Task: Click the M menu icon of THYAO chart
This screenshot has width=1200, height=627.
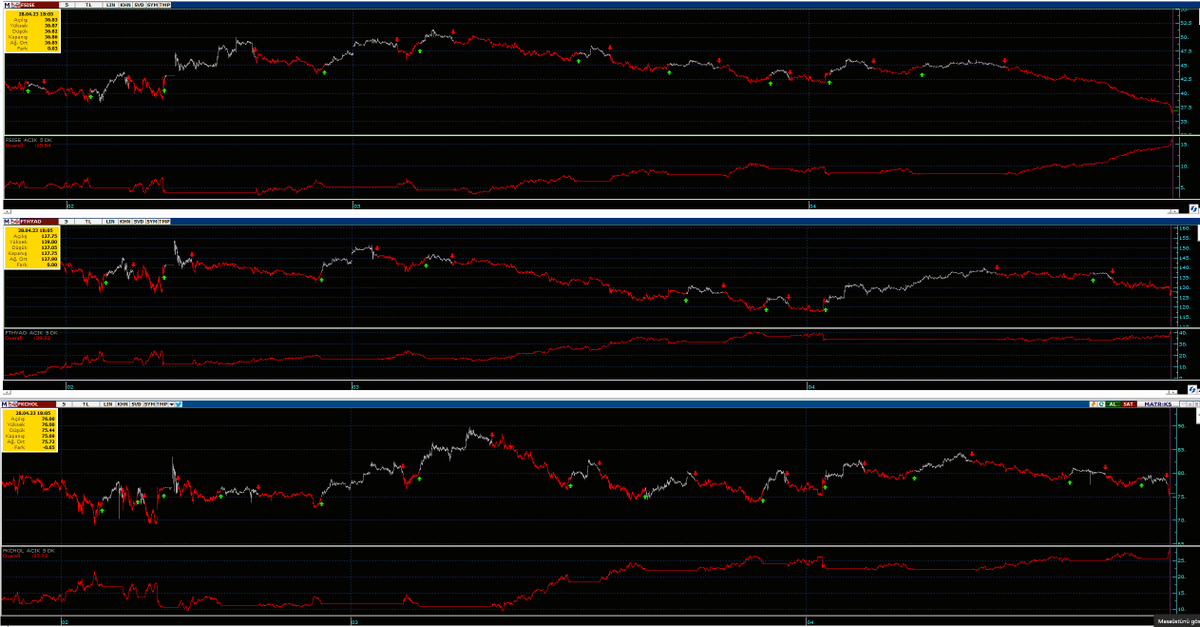Action: tap(7, 221)
